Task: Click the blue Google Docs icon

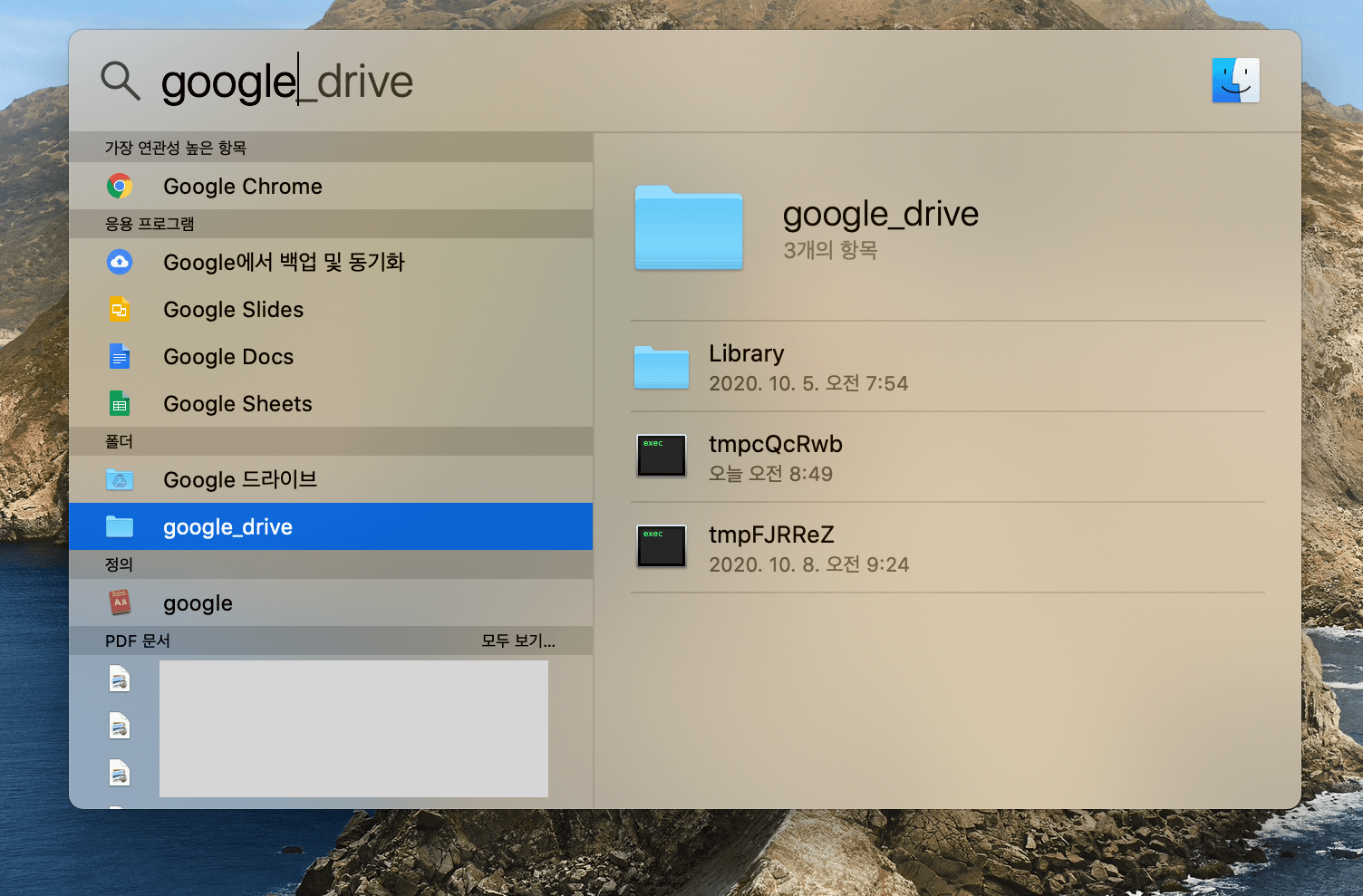Action: [x=120, y=356]
